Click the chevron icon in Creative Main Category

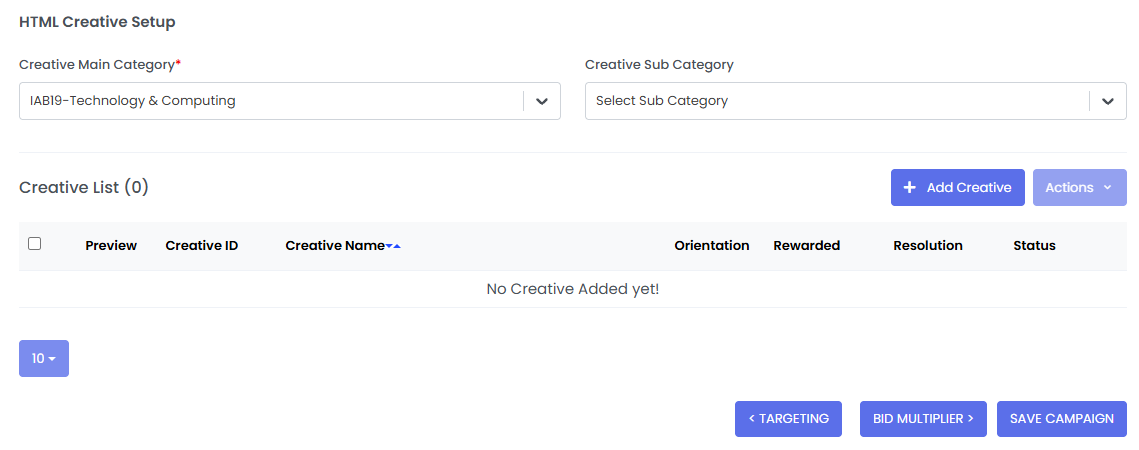coord(542,101)
